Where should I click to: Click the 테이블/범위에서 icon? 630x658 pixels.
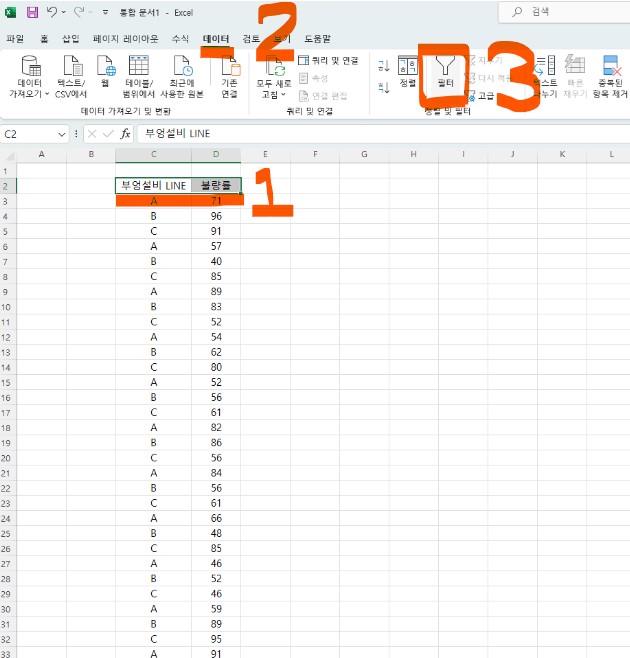pyautogui.click(x=139, y=65)
